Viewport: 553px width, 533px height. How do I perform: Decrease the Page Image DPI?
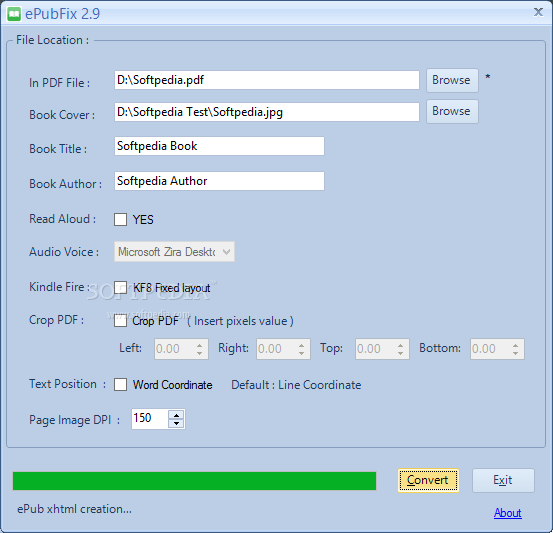176,423
